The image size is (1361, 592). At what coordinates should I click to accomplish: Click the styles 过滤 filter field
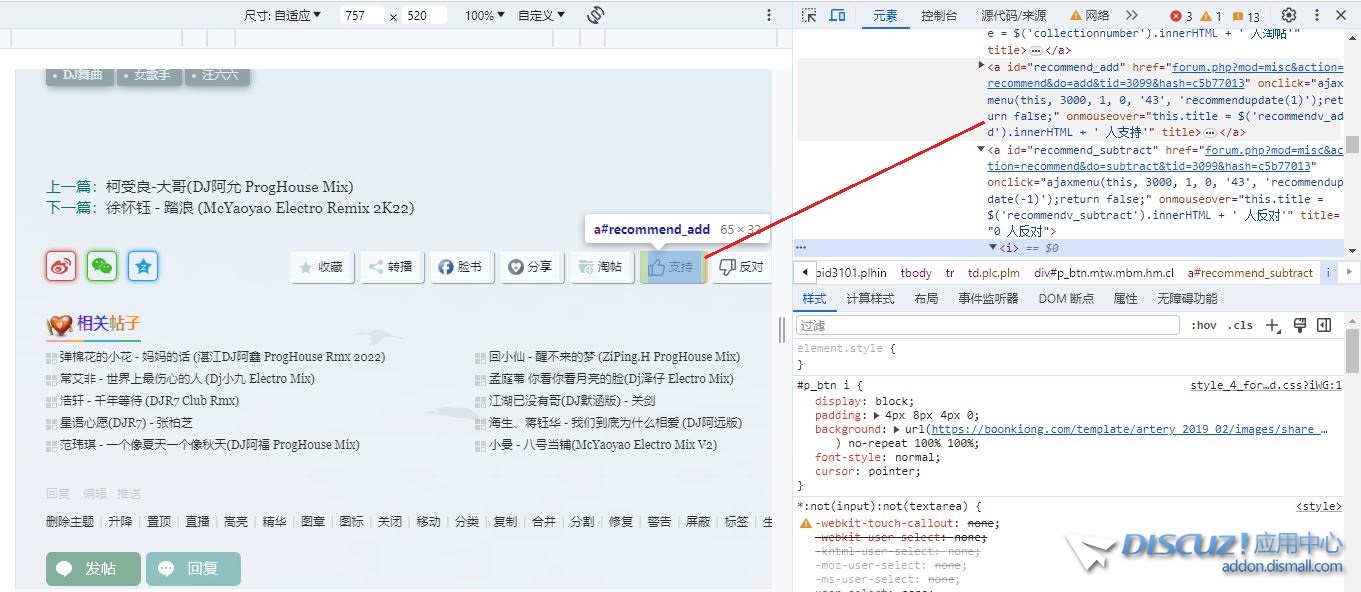tap(987, 325)
